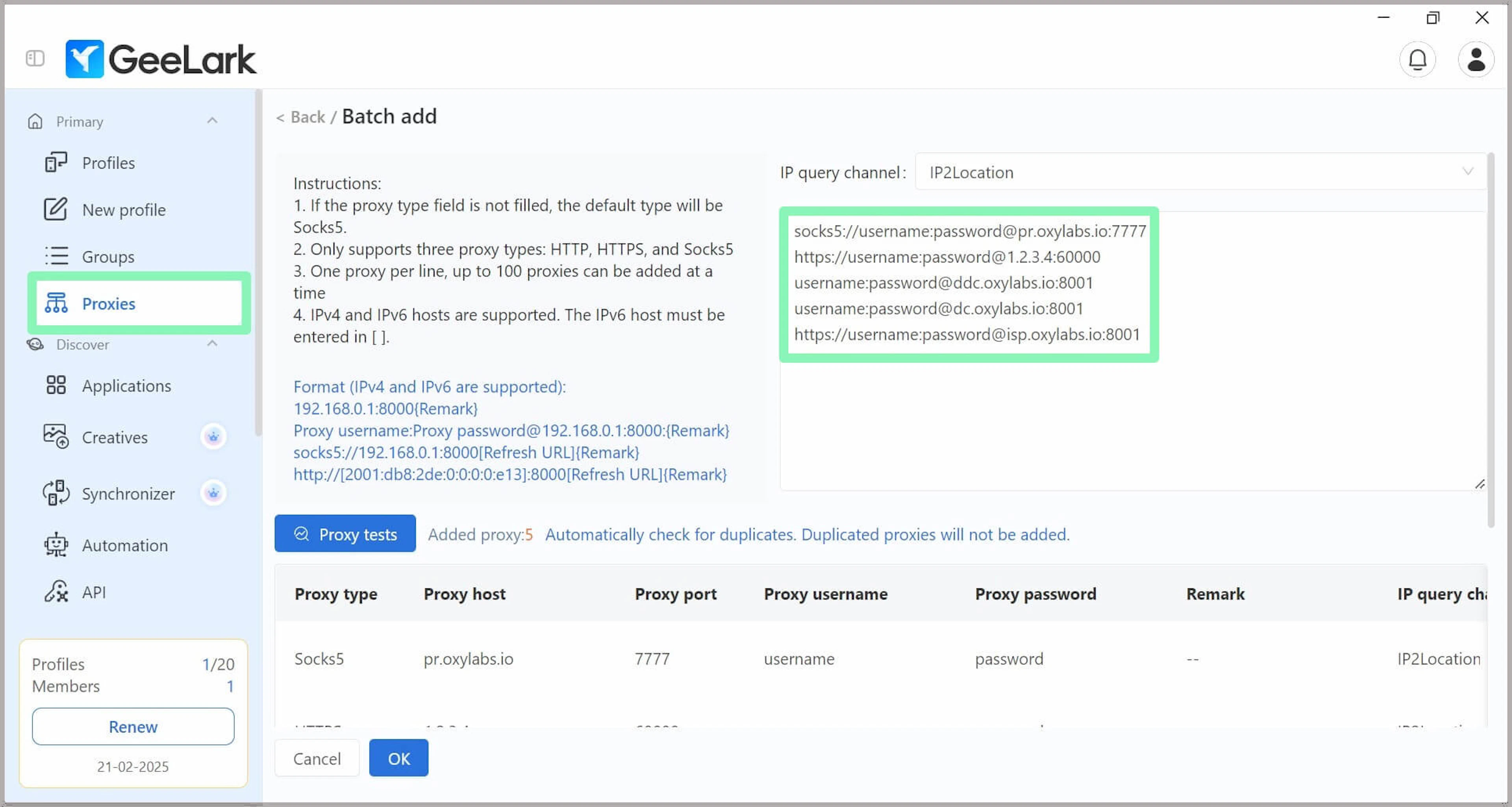
Task: Click the Proxy username column header
Action: click(x=825, y=594)
